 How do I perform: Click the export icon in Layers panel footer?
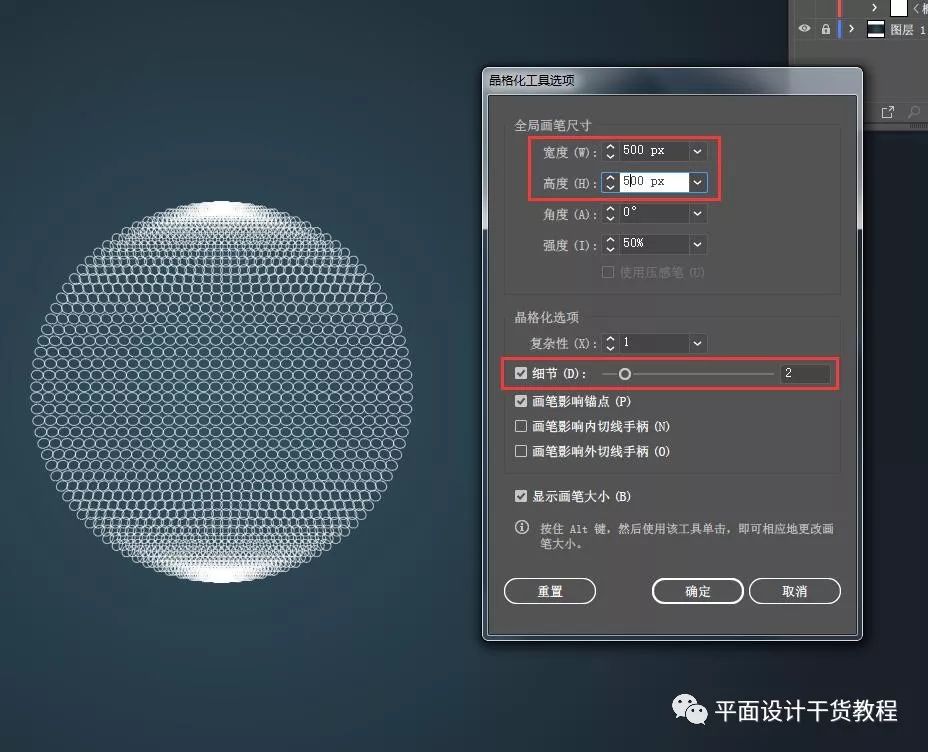pyautogui.click(x=887, y=112)
